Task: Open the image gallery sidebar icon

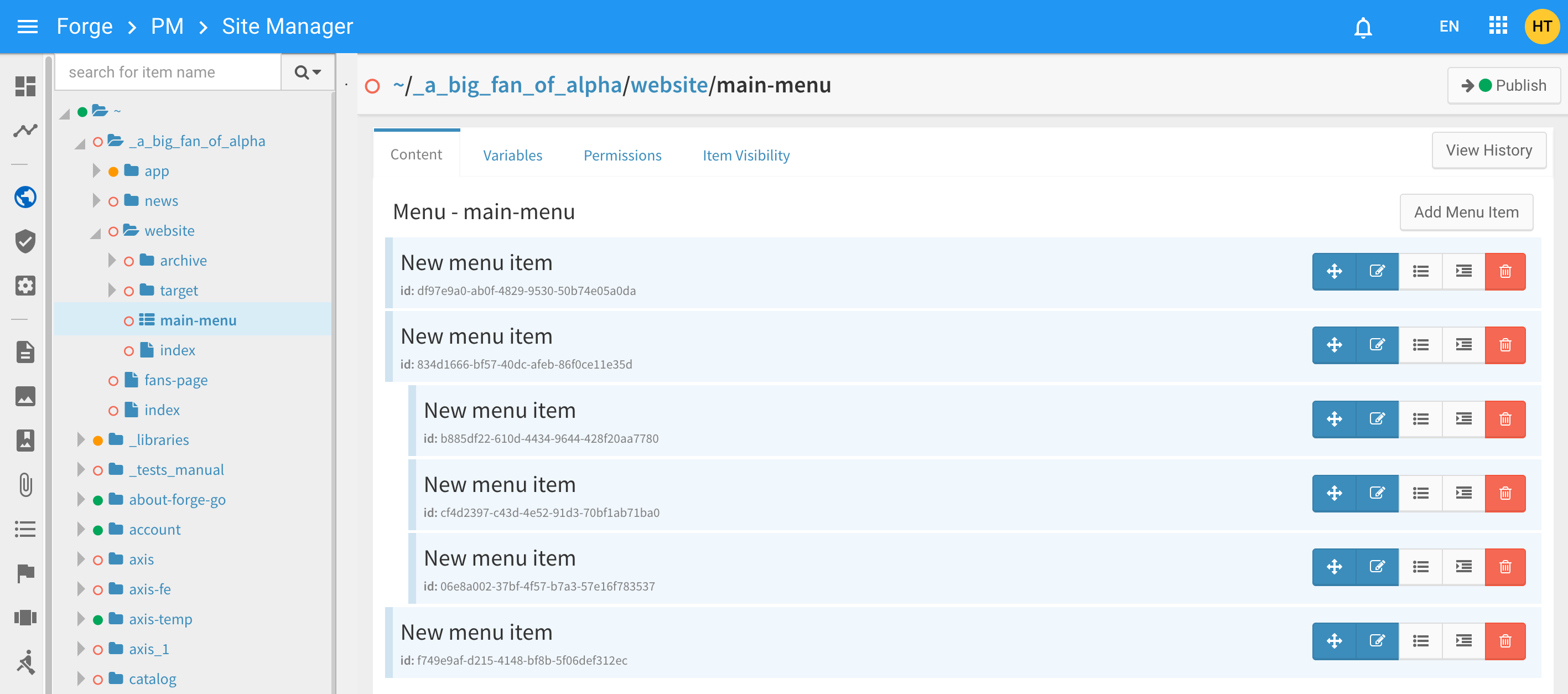Action: [25, 396]
